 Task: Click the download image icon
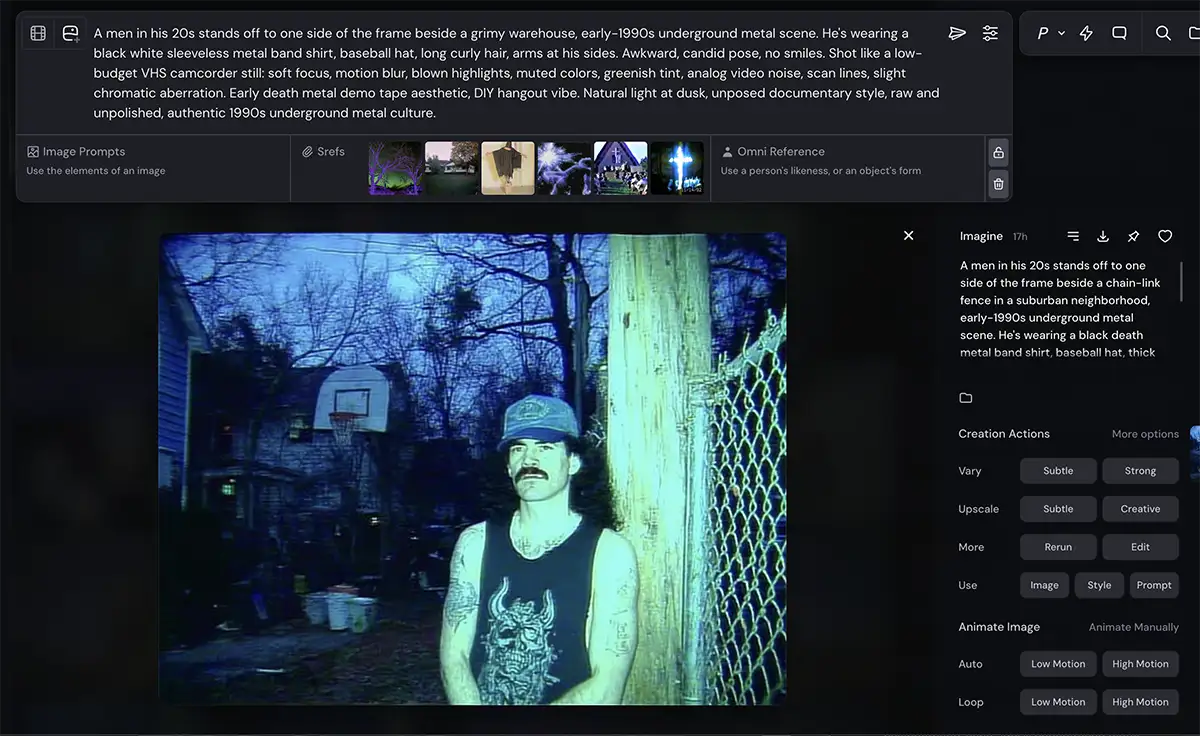click(x=1103, y=236)
